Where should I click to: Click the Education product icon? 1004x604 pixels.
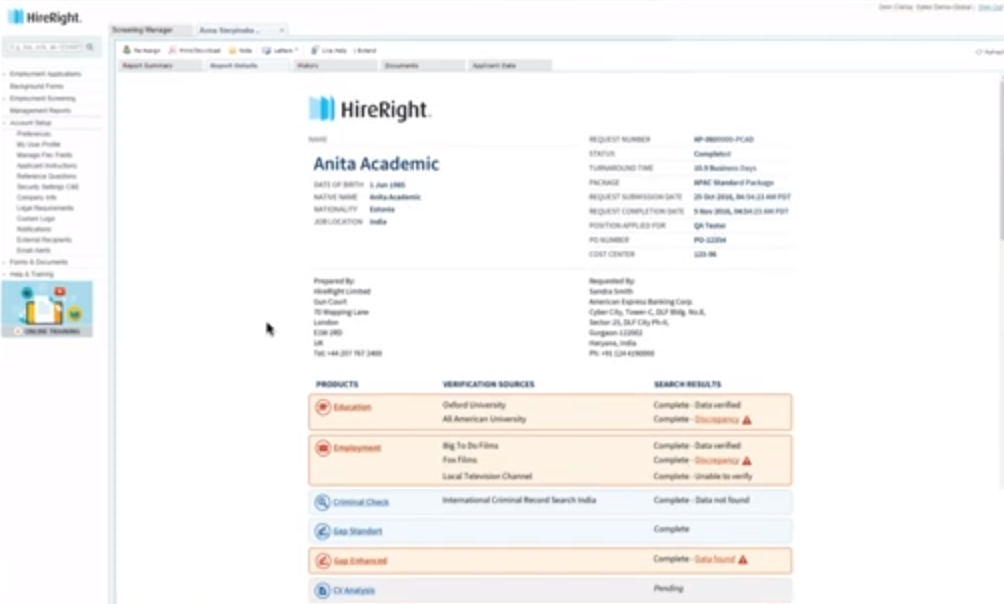click(x=323, y=407)
